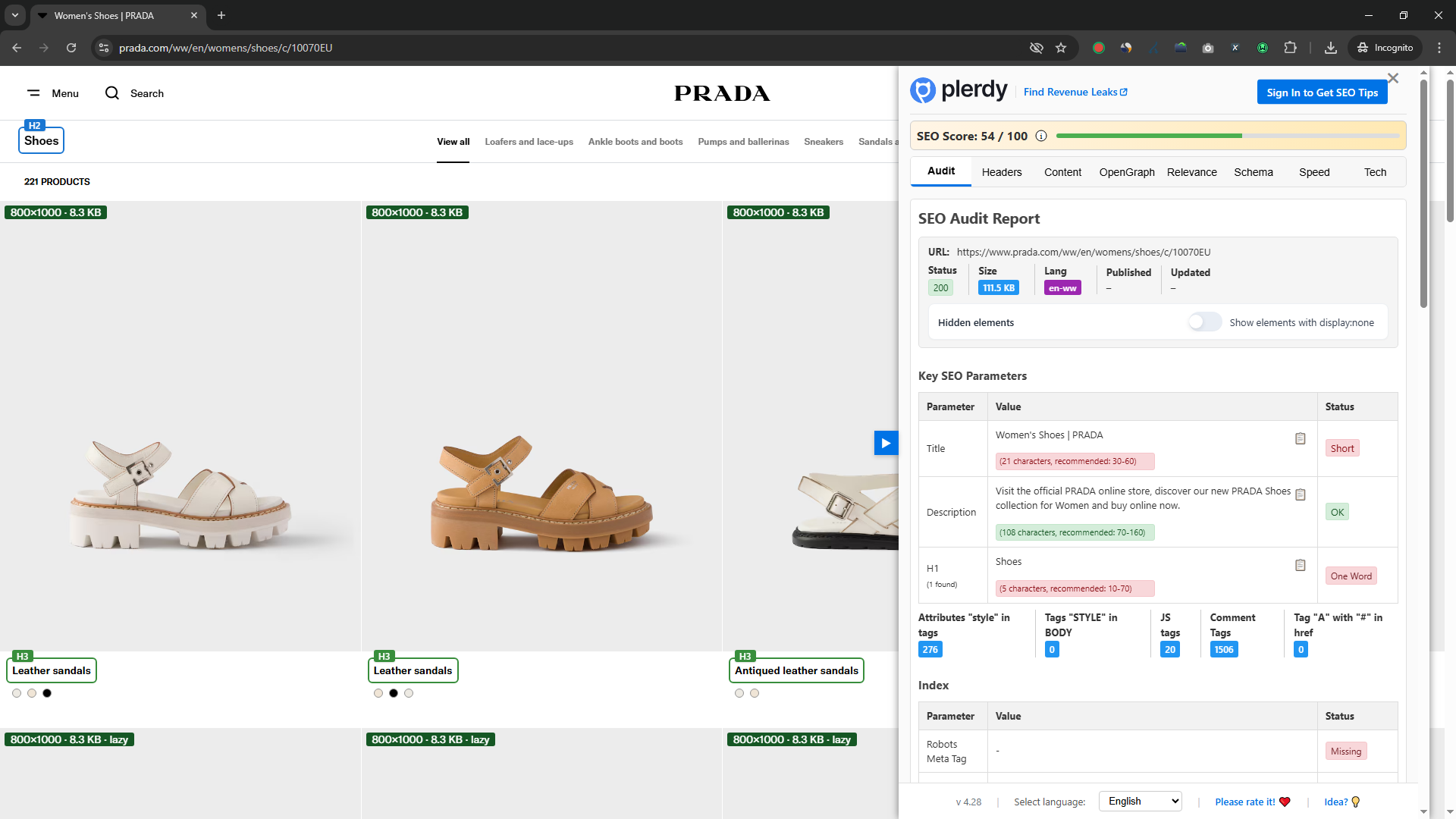This screenshot has width=1456, height=819.
Task: Close the Plerdy panel
Action: click(x=1392, y=78)
